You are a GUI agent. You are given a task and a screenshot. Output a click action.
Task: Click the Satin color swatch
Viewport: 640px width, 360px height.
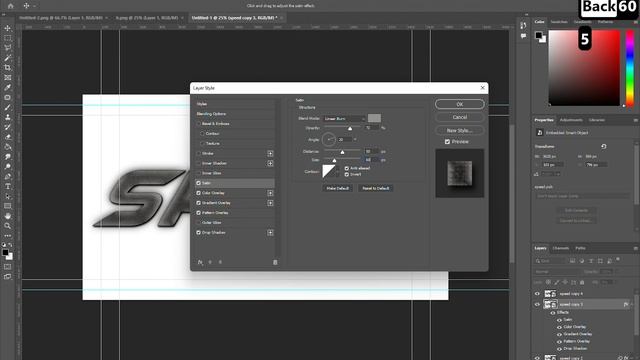pos(374,118)
